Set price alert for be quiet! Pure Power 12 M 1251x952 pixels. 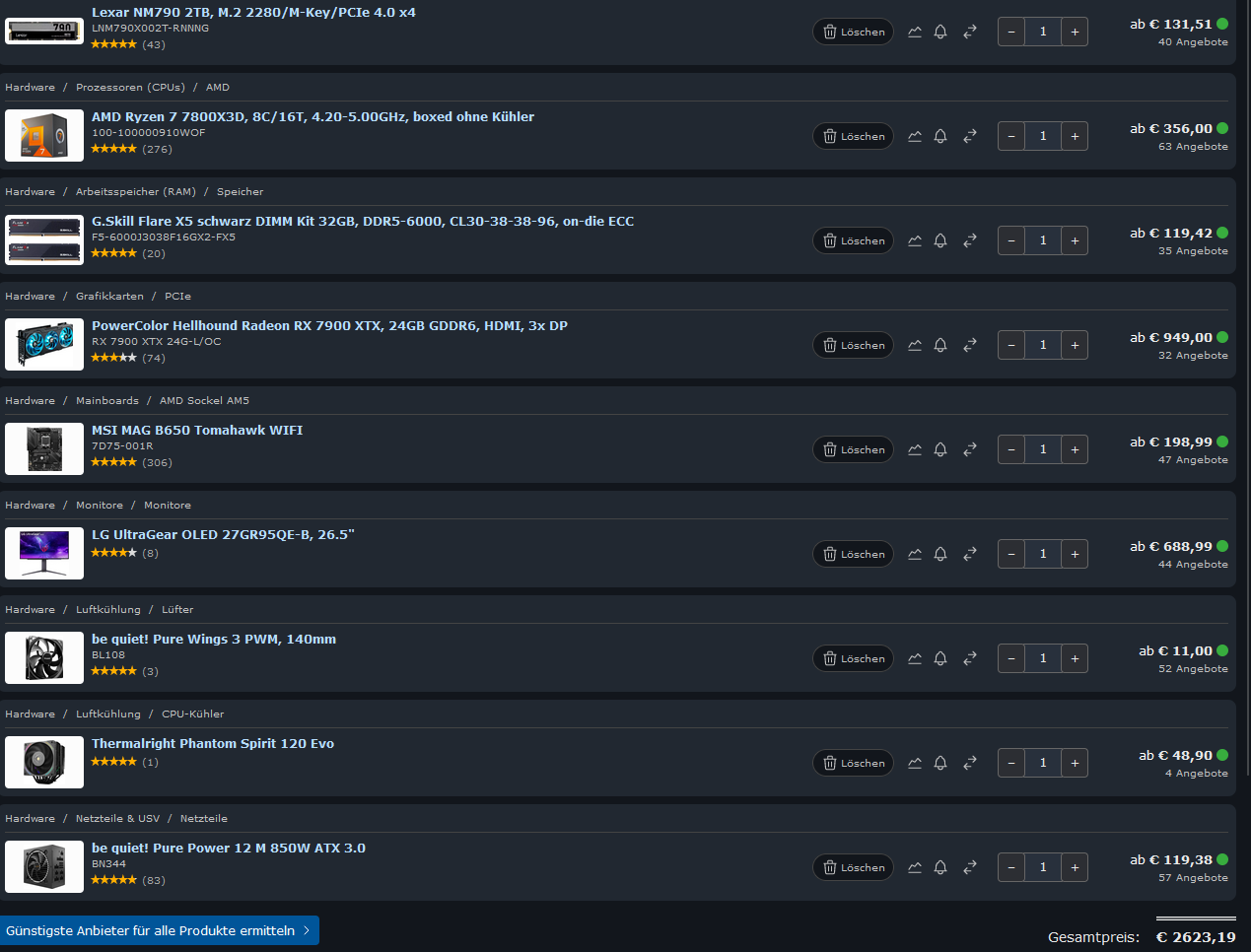(940, 867)
